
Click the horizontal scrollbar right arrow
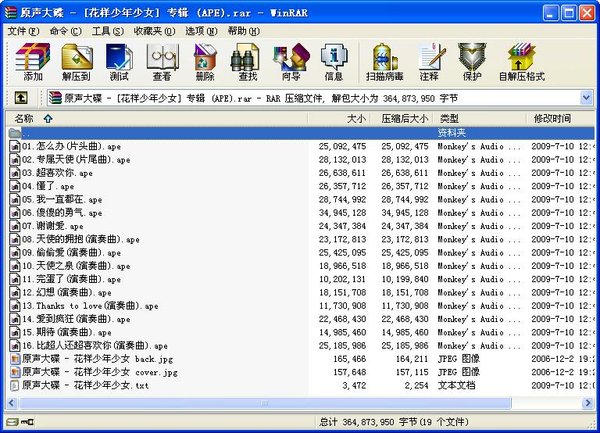click(588, 403)
